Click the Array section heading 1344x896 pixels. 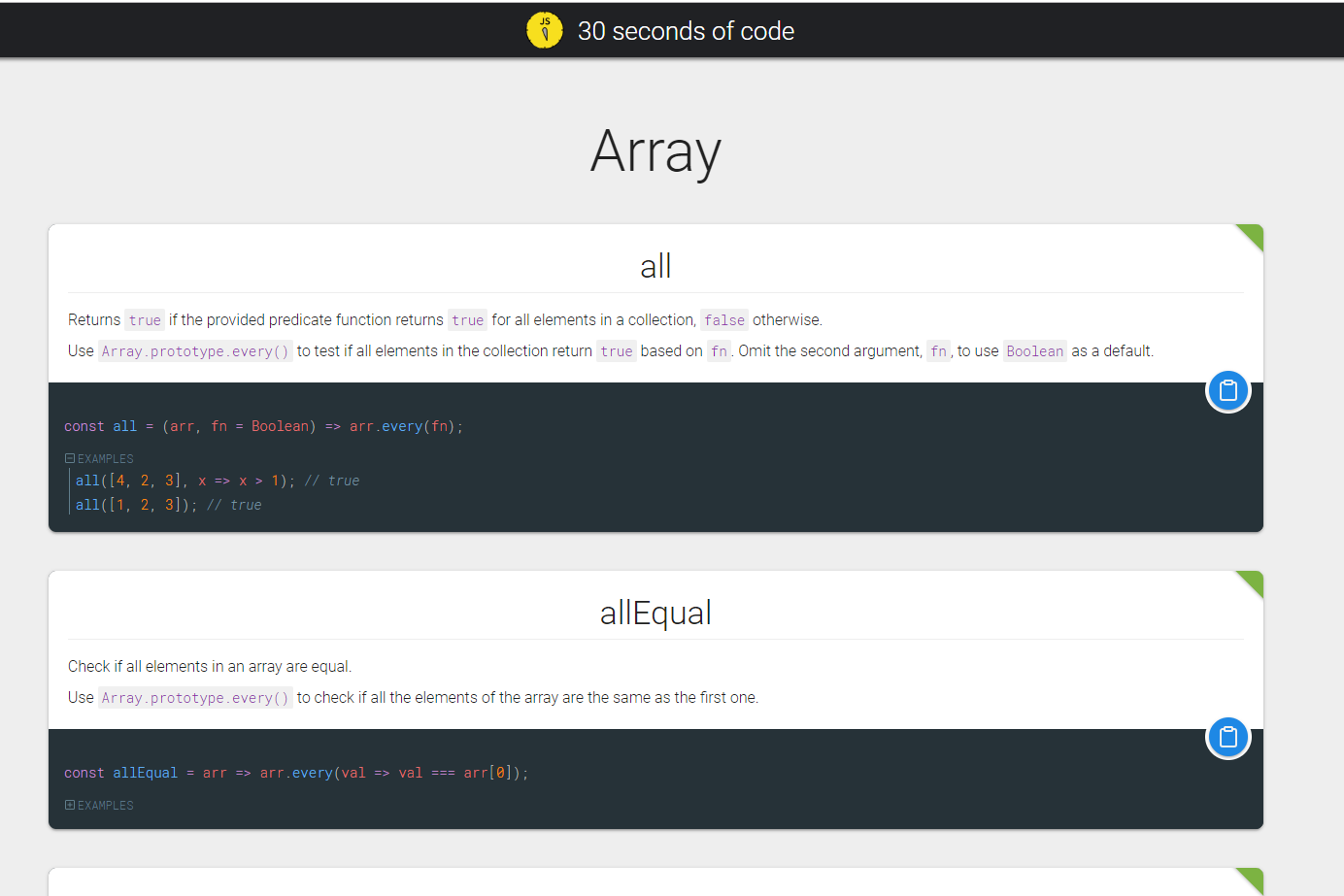click(x=655, y=152)
